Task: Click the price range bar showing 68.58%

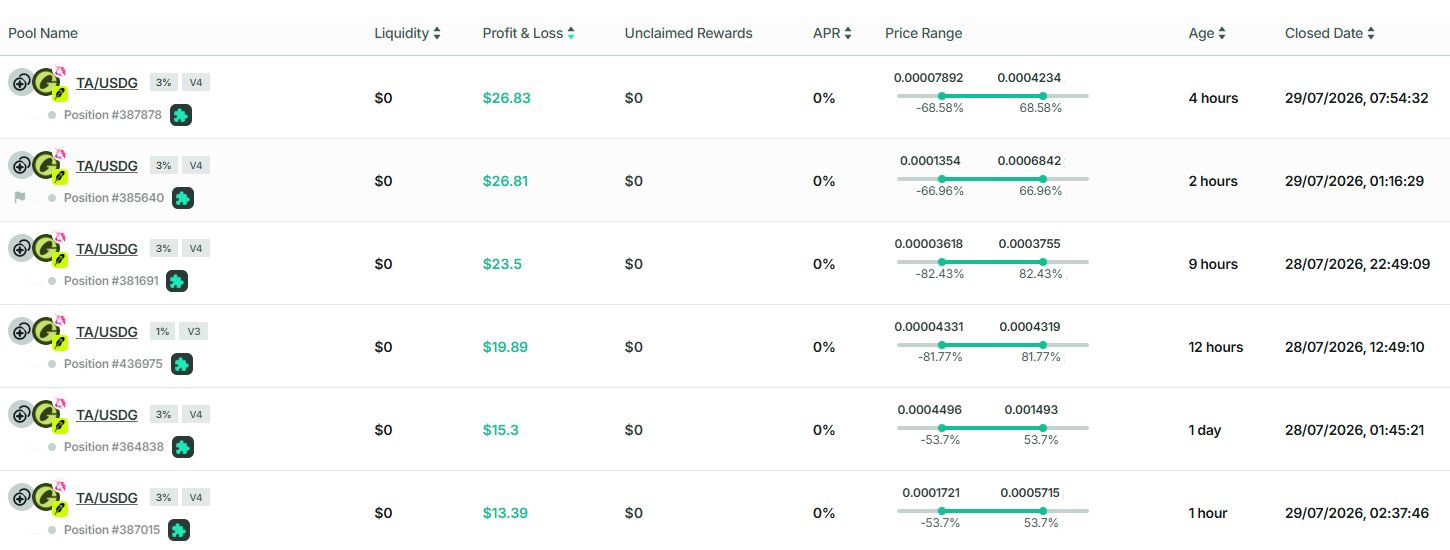Action: point(992,95)
